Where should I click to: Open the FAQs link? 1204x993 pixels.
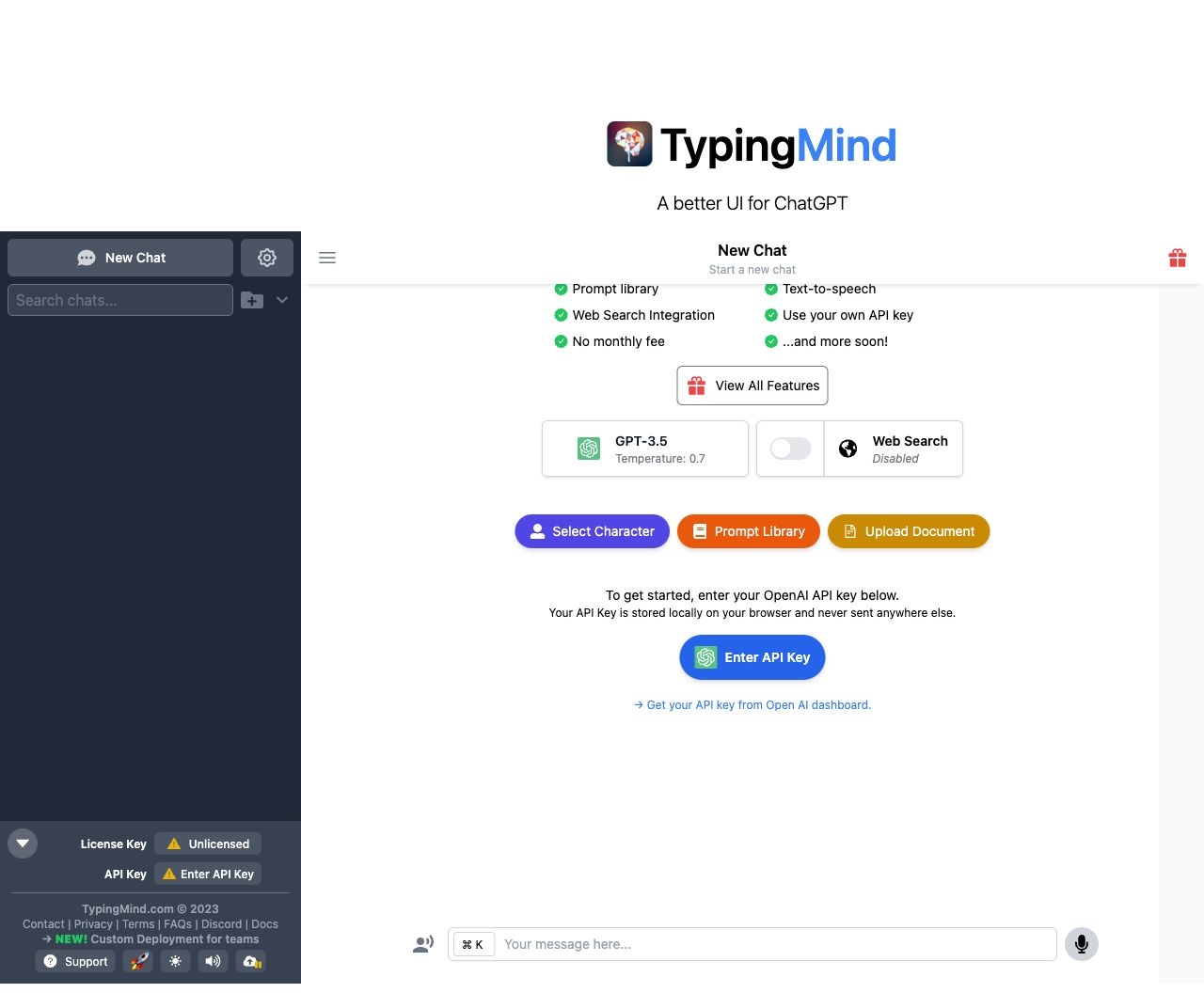pos(178,924)
